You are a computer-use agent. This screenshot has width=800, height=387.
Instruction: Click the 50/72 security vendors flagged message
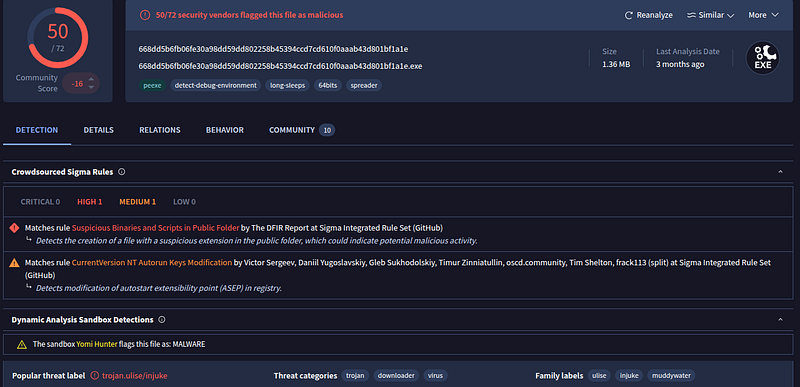point(249,15)
